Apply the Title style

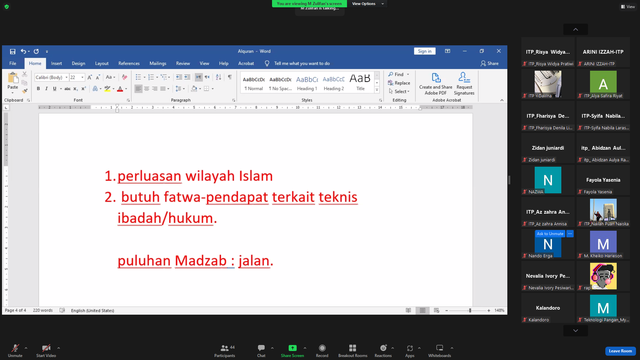(x=360, y=83)
